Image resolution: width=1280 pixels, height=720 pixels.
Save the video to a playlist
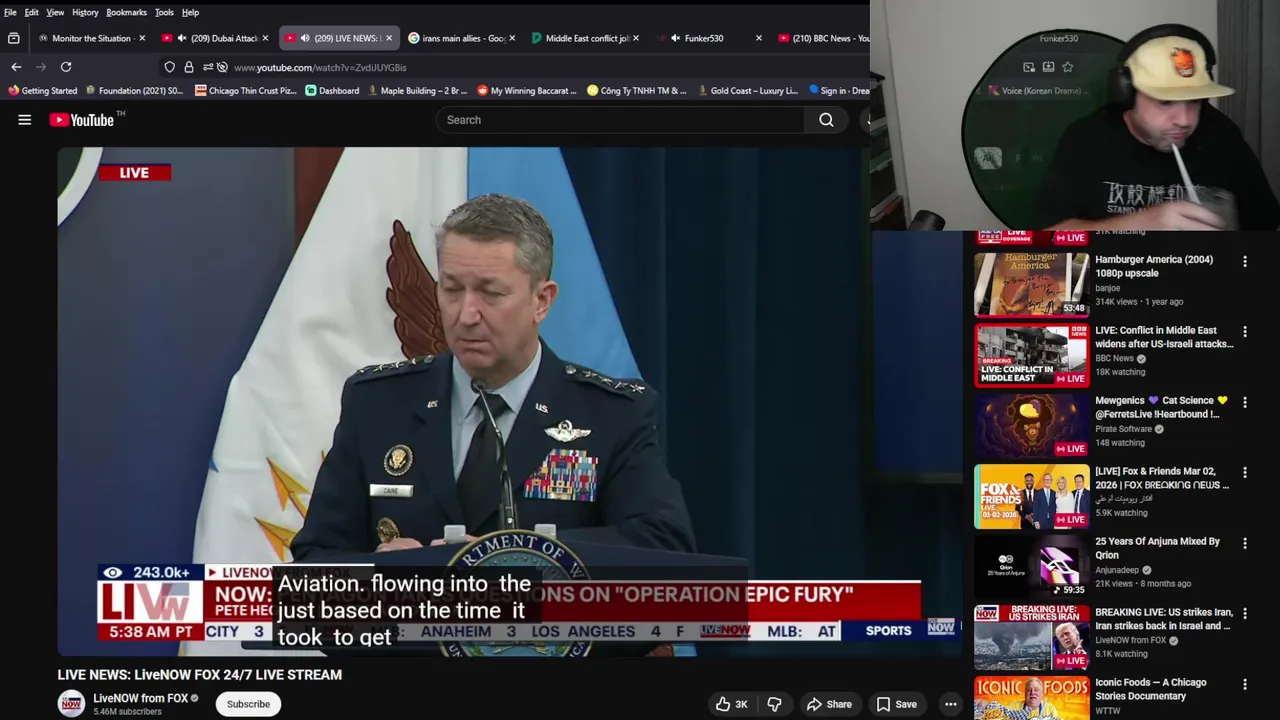click(x=896, y=704)
